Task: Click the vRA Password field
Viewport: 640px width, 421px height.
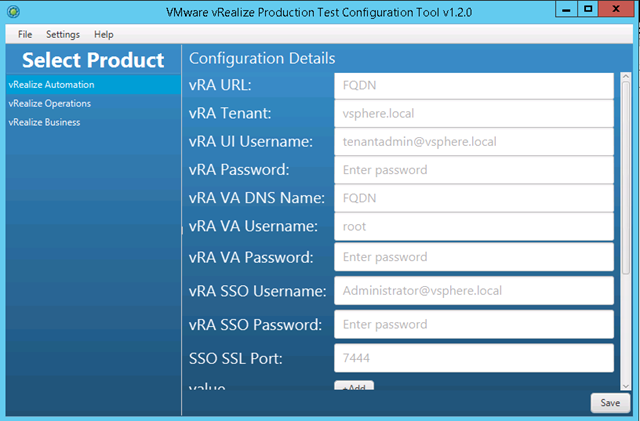Action: (473, 170)
